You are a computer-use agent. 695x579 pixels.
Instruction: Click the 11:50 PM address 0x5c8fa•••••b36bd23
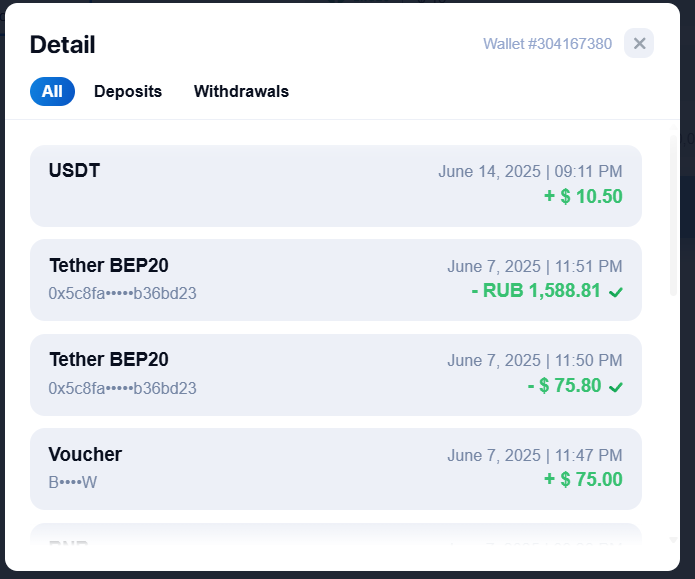coord(122,388)
